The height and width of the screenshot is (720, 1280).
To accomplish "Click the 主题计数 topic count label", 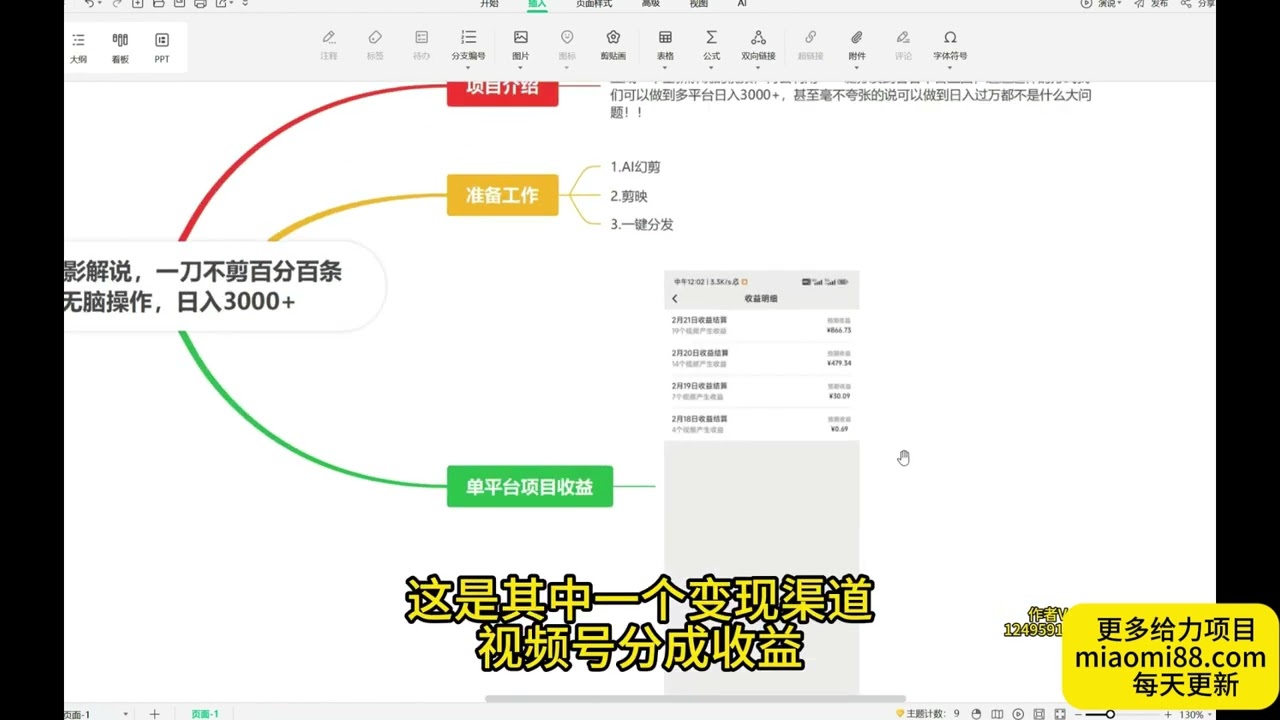I will [x=927, y=714].
